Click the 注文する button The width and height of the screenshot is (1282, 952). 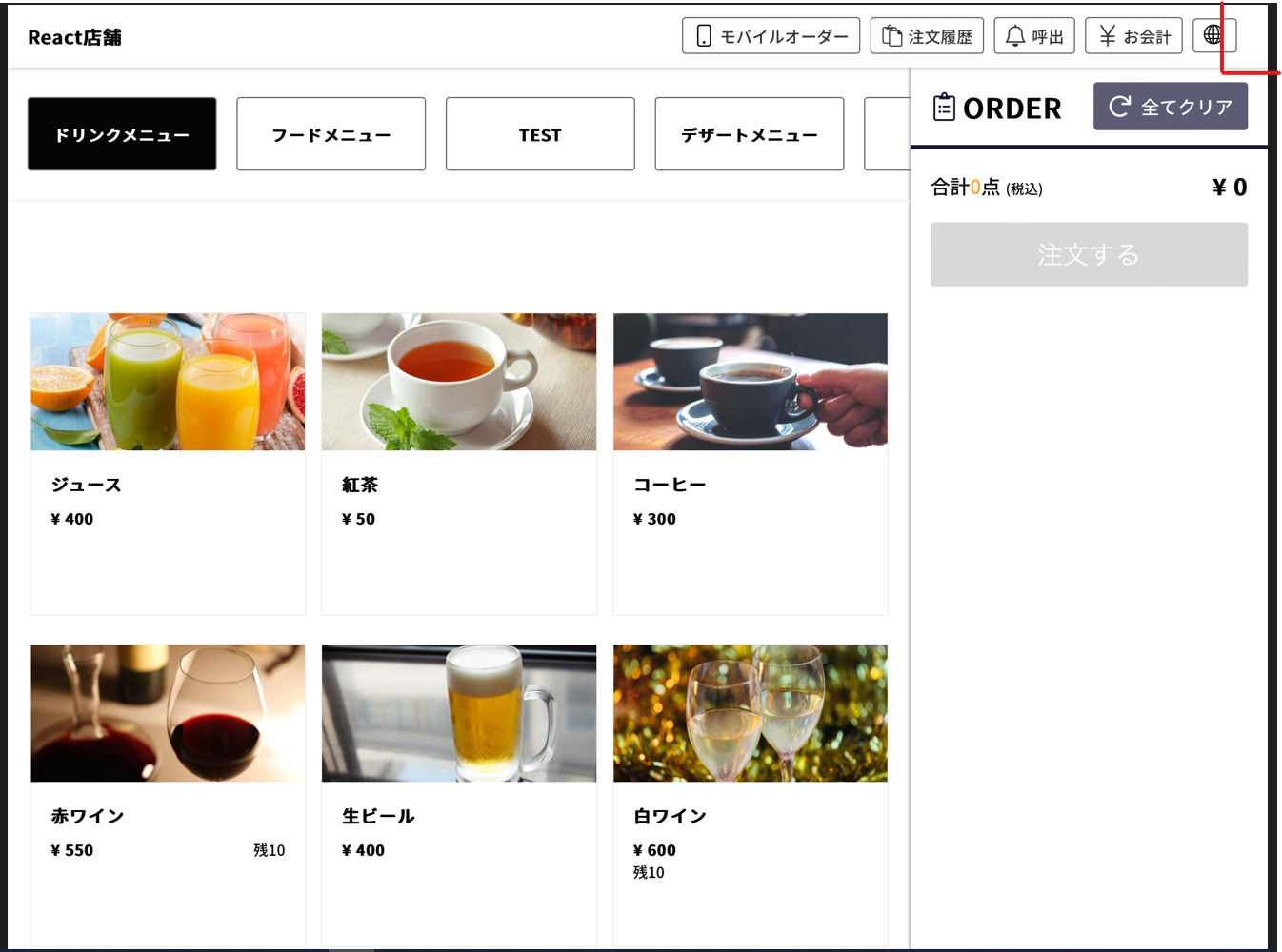coord(1089,254)
